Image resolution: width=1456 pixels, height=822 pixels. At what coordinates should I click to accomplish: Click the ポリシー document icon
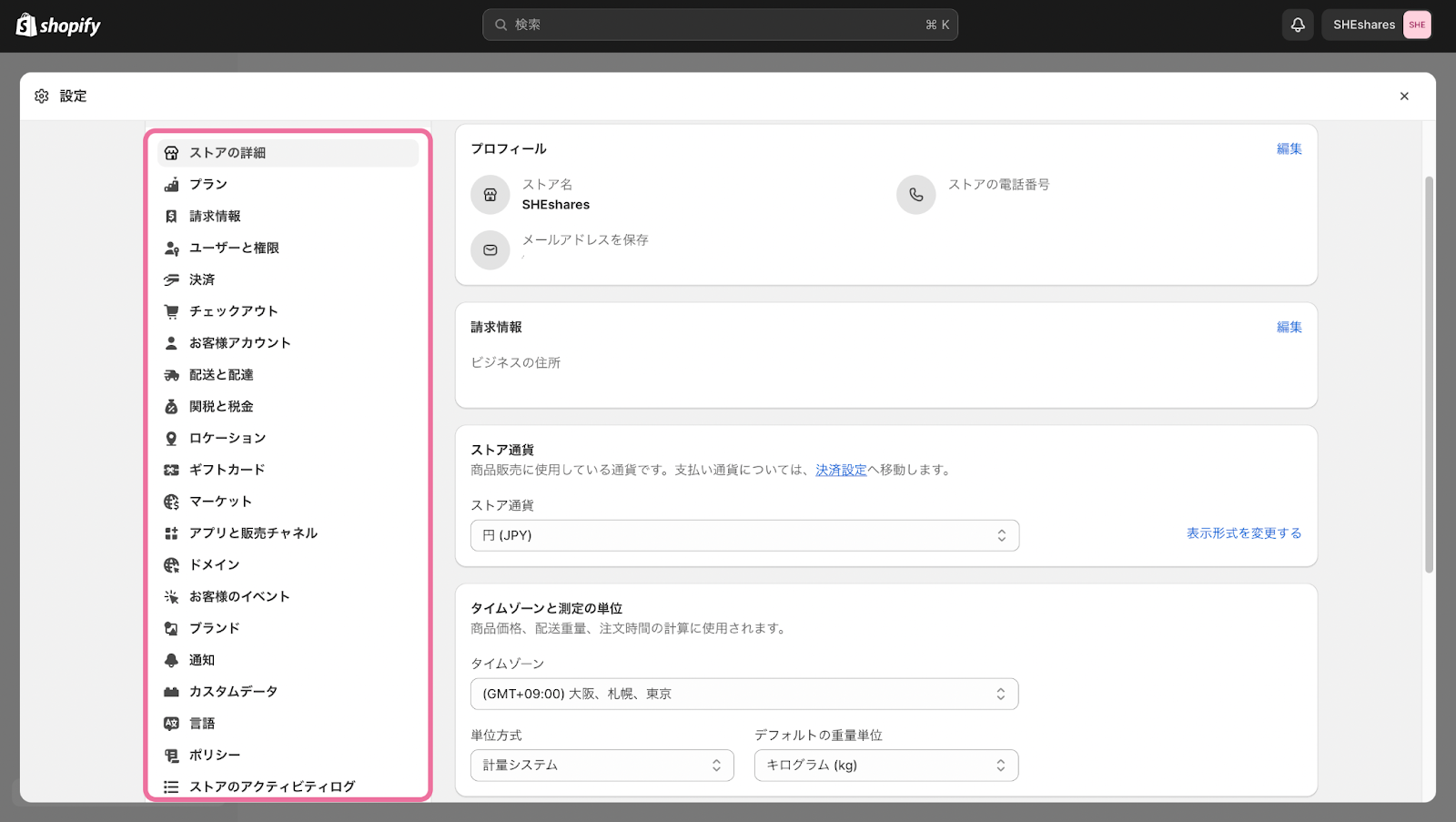[x=171, y=756]
